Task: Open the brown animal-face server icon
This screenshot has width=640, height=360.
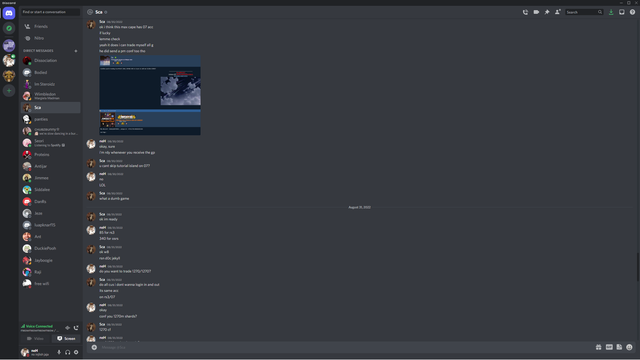Action: 9,76
